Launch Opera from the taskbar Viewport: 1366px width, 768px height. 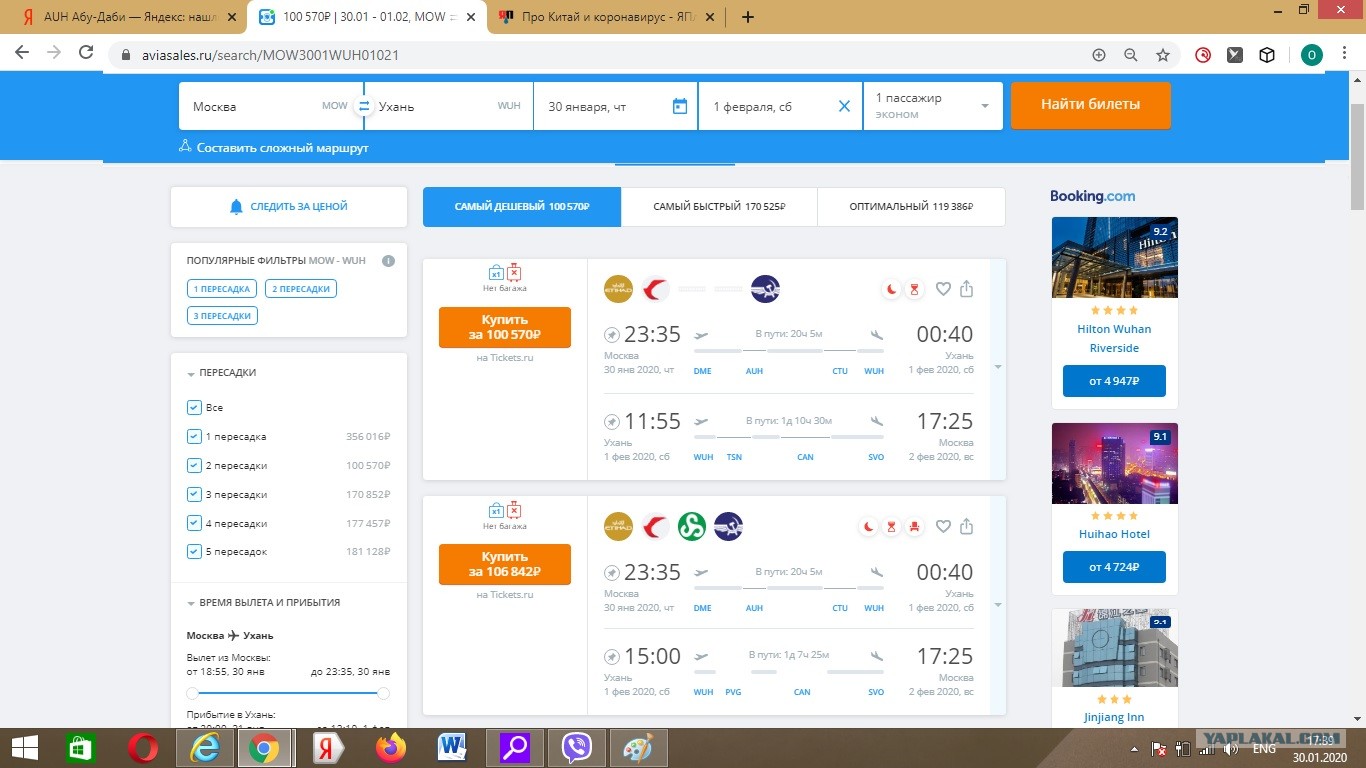144,748
